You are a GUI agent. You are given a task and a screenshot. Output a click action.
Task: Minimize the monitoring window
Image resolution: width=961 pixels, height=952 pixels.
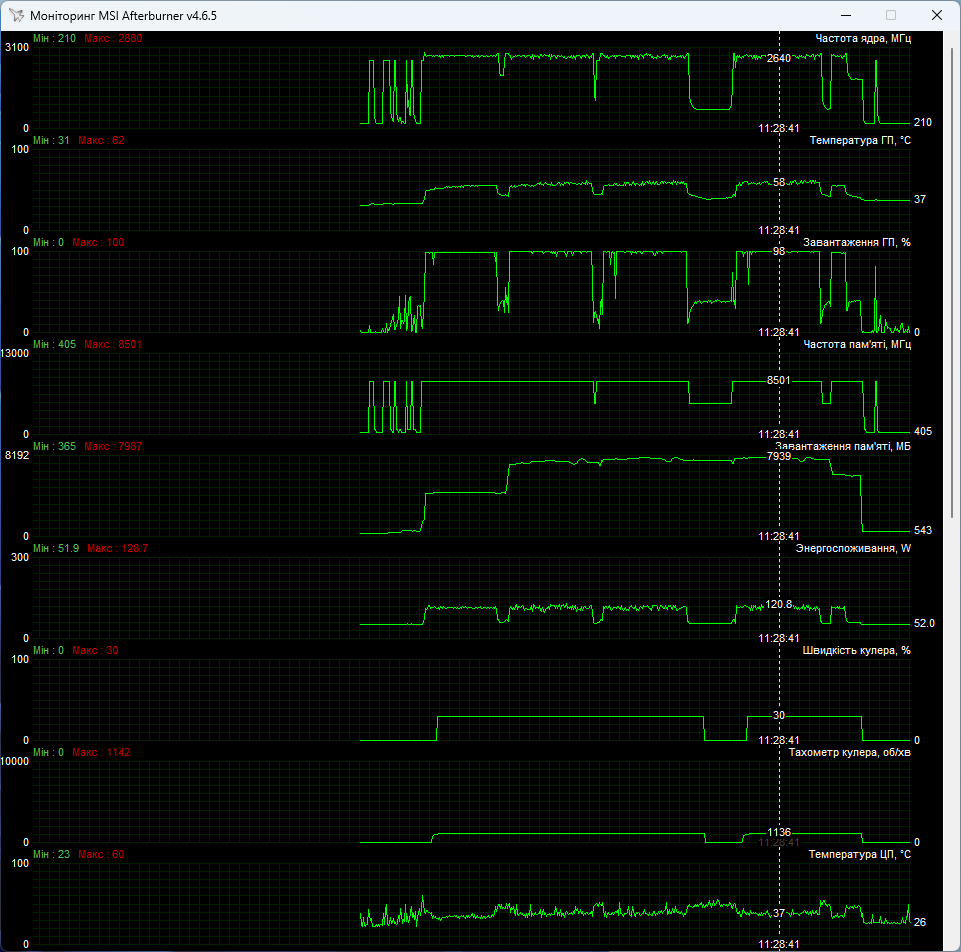click(846, 15)
